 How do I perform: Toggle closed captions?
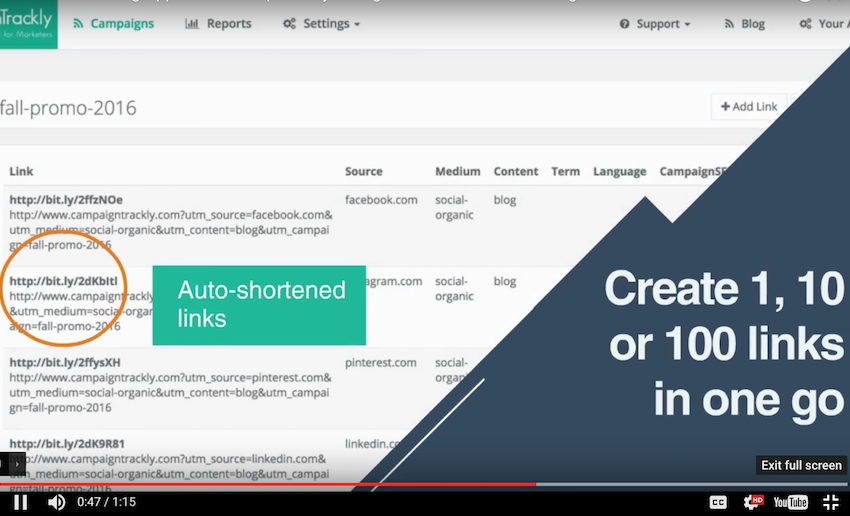[x=718, y=502]
